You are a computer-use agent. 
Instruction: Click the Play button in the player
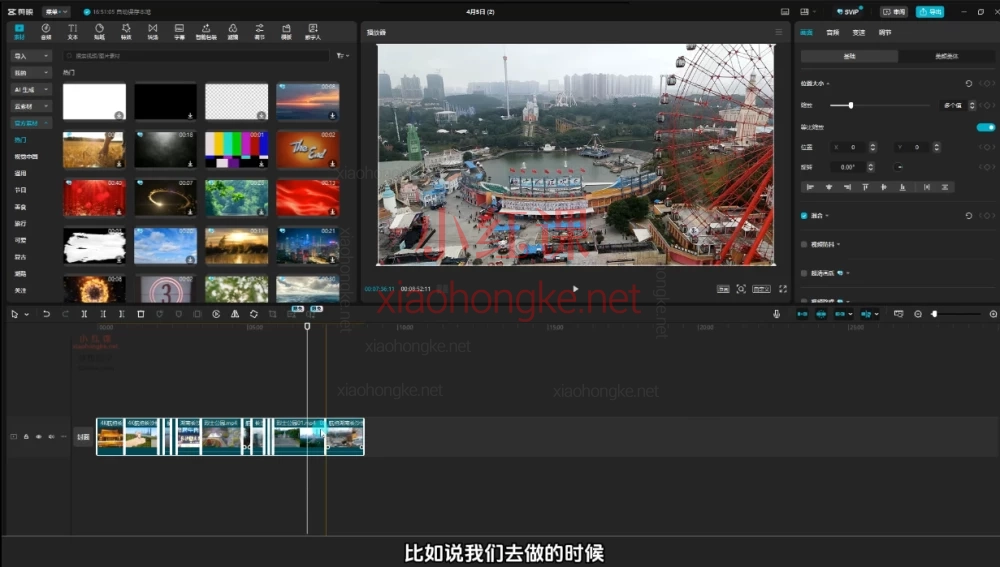(576, 289)
